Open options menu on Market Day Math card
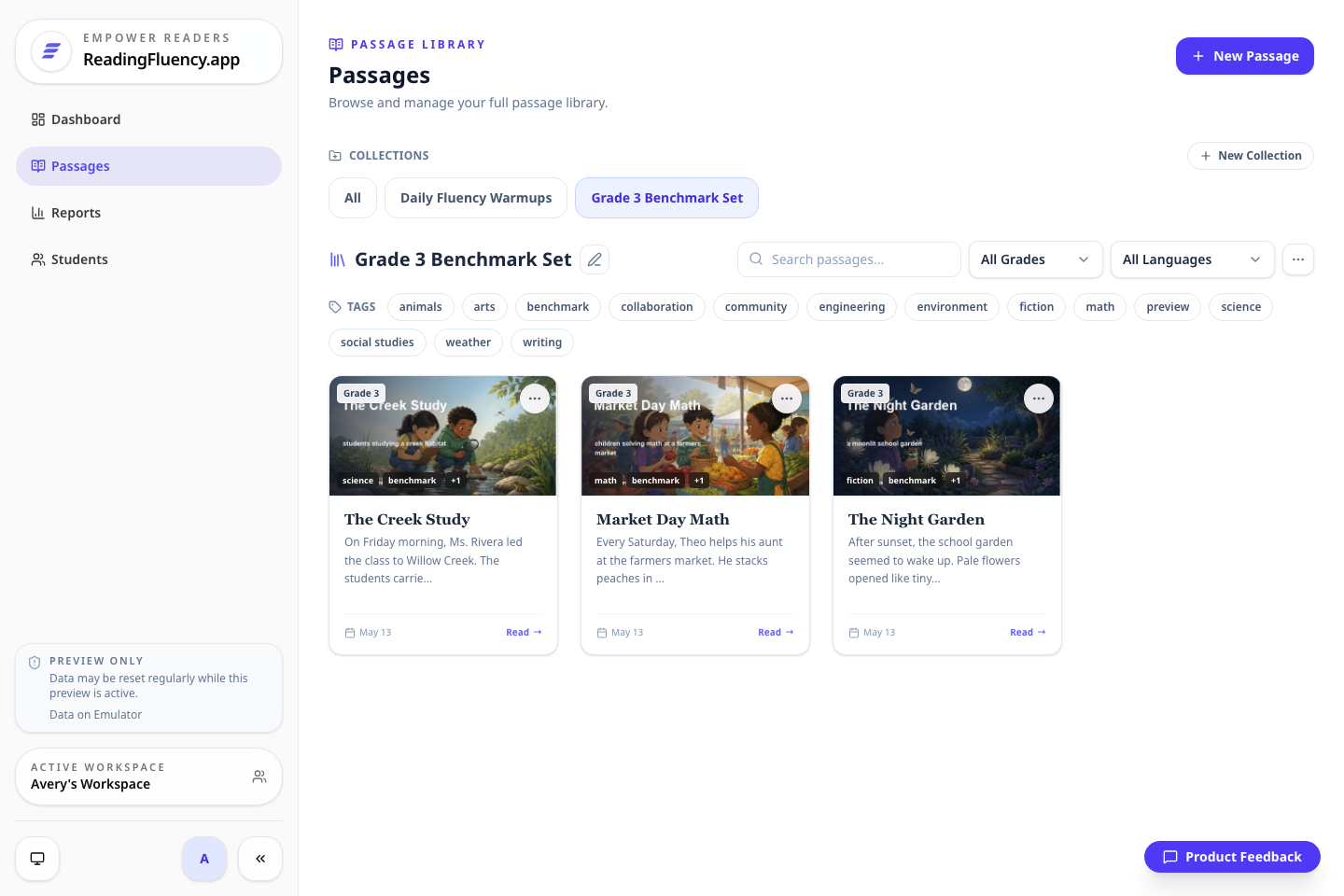Screen dimensions: 1344x896 pyautogui.click(x=787, y=399)
